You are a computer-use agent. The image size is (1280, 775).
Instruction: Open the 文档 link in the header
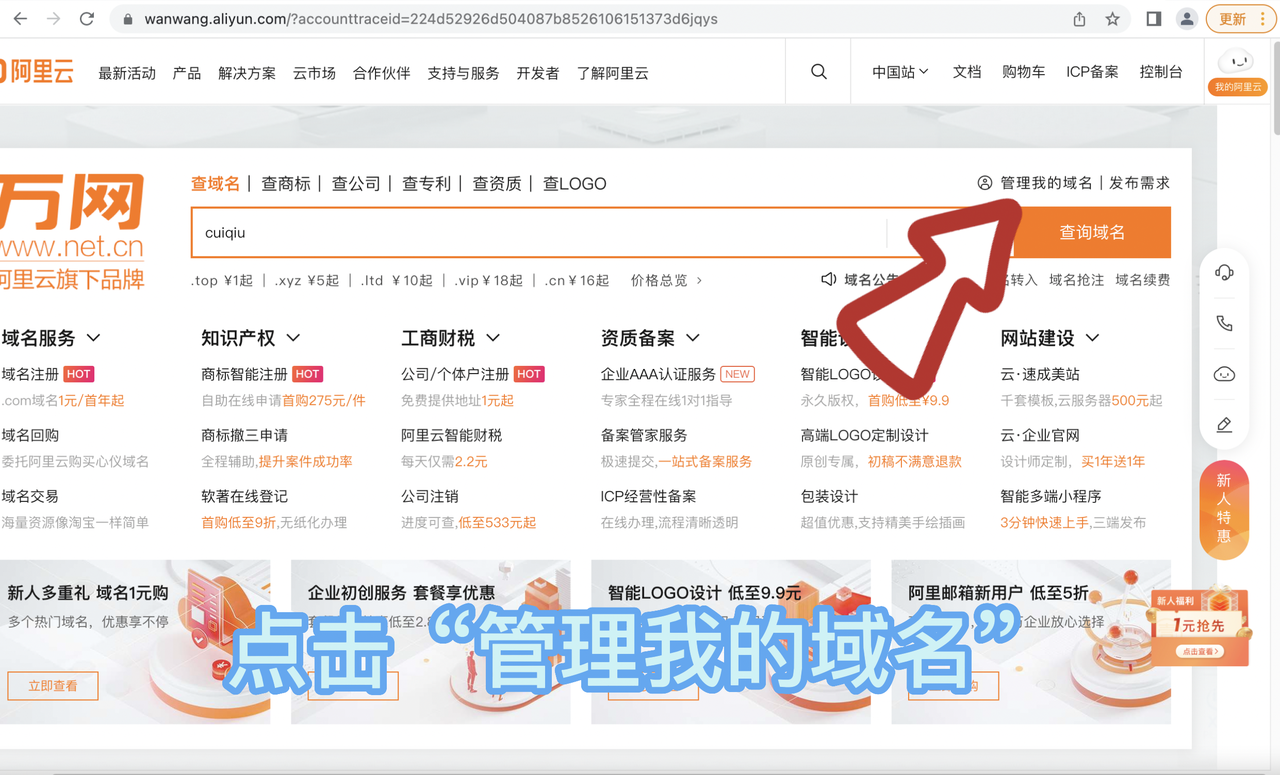click(x=967, y=72)
